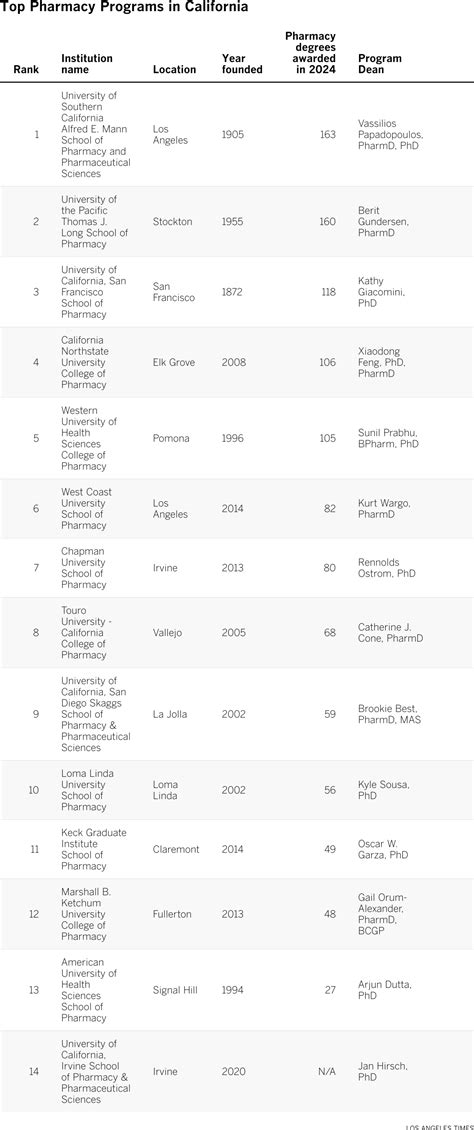Screen dimensions: 474x1130
Task: Click Chapman University's founding year 2013
Action: [233, 568]
